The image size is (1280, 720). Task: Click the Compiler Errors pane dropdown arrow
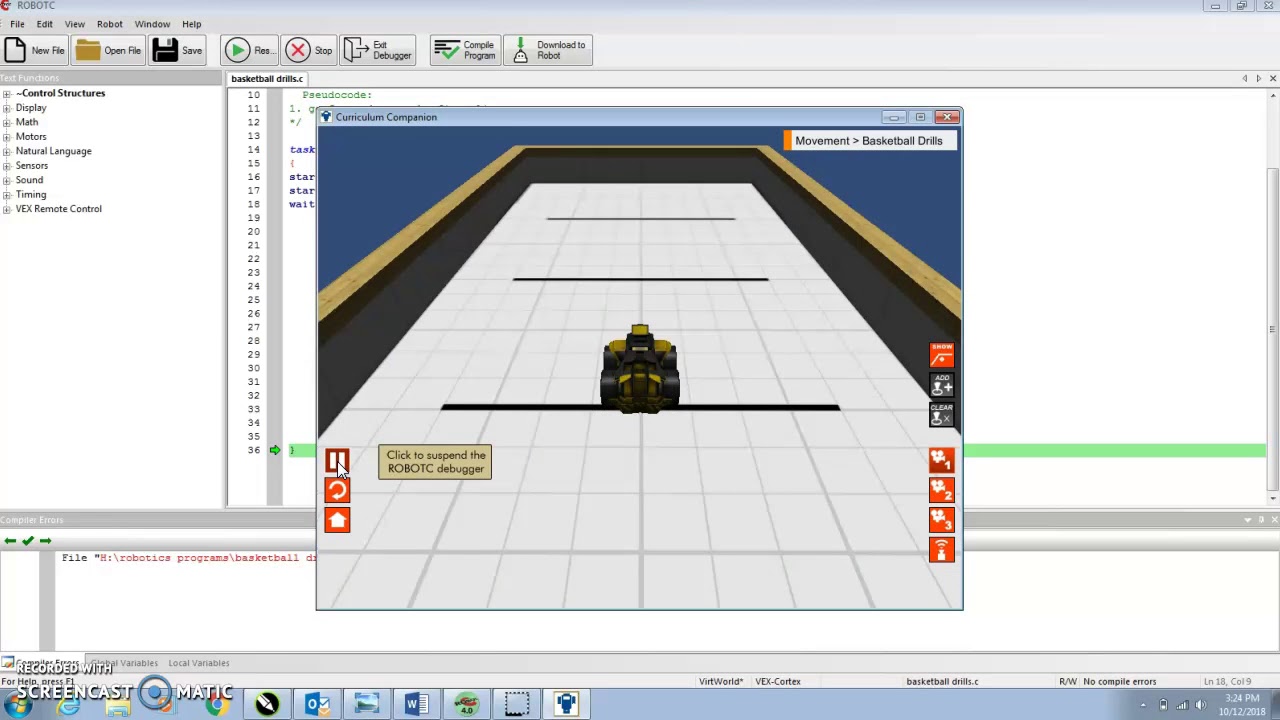pyautogui.click(x=1248, y=520)
